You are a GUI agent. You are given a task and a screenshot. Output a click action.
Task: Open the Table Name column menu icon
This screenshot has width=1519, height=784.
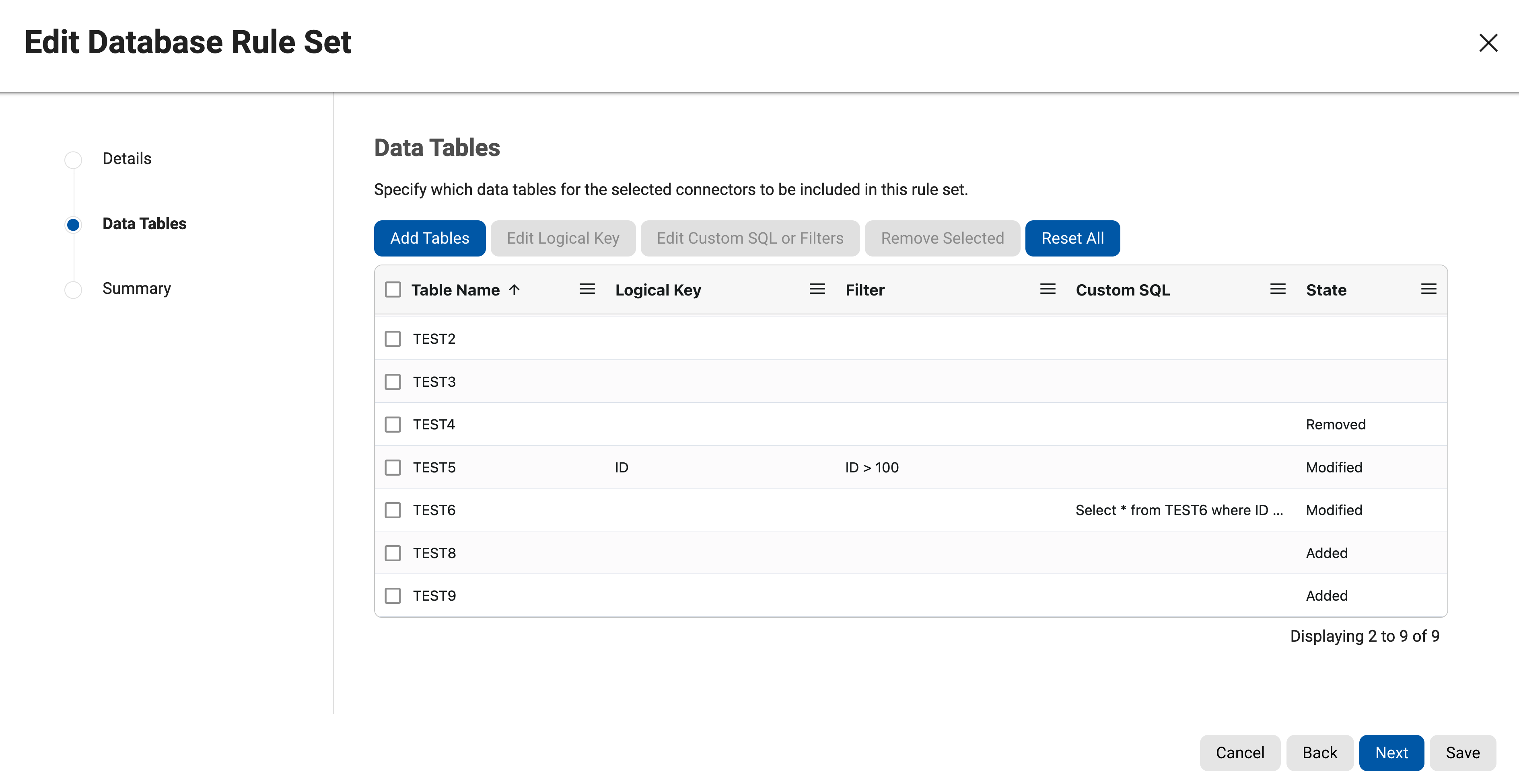click(587, 289)
